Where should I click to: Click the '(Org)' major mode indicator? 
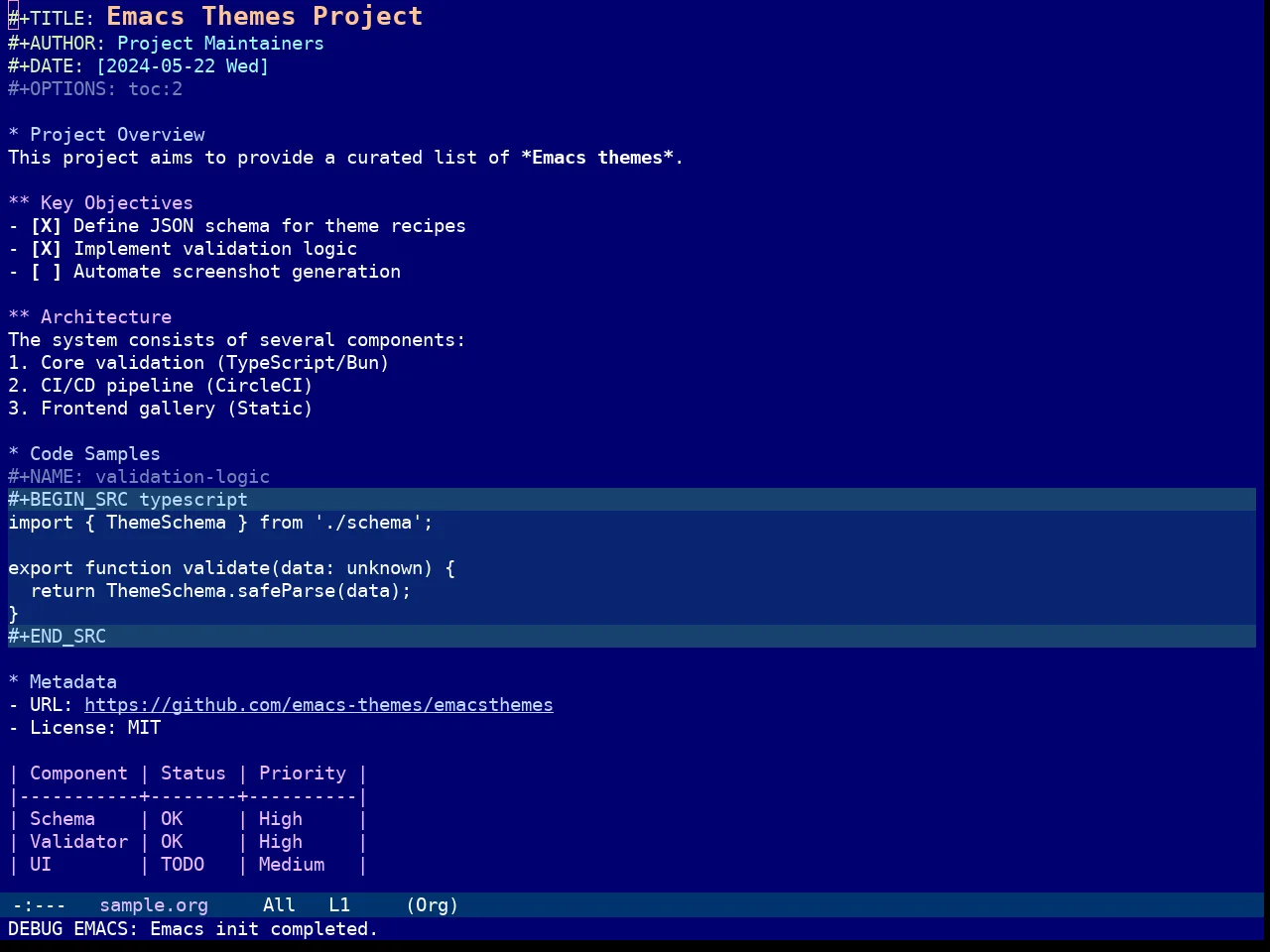click(433, 905)
